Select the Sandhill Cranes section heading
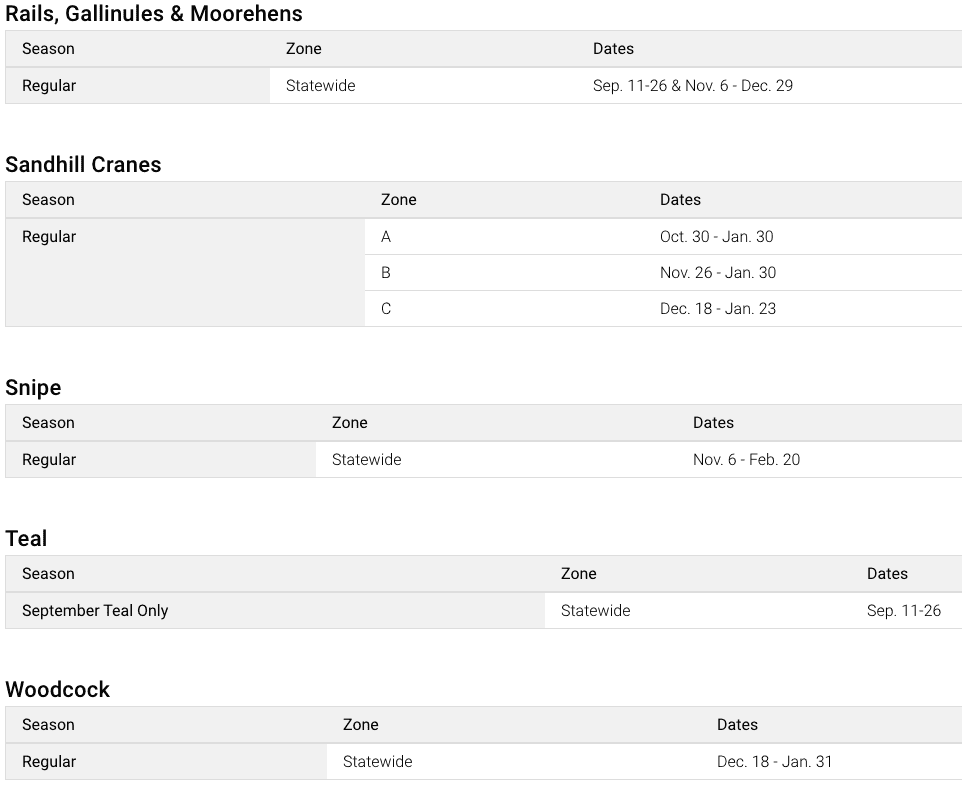 pos(83,165)
